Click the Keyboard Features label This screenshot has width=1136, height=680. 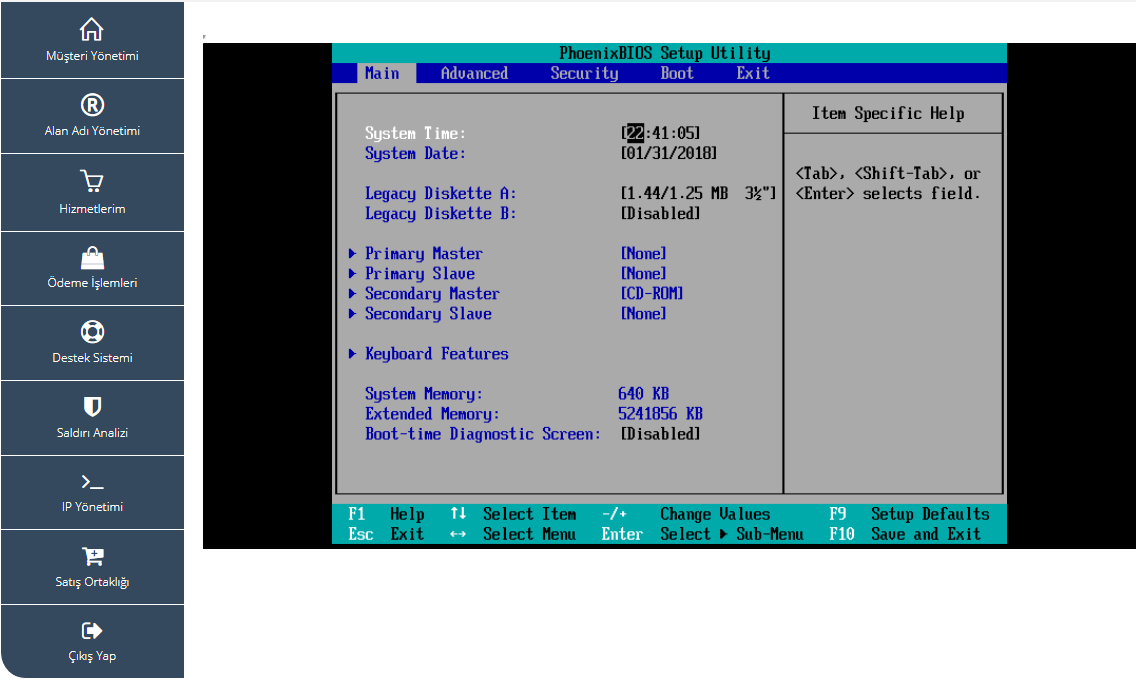437,353
